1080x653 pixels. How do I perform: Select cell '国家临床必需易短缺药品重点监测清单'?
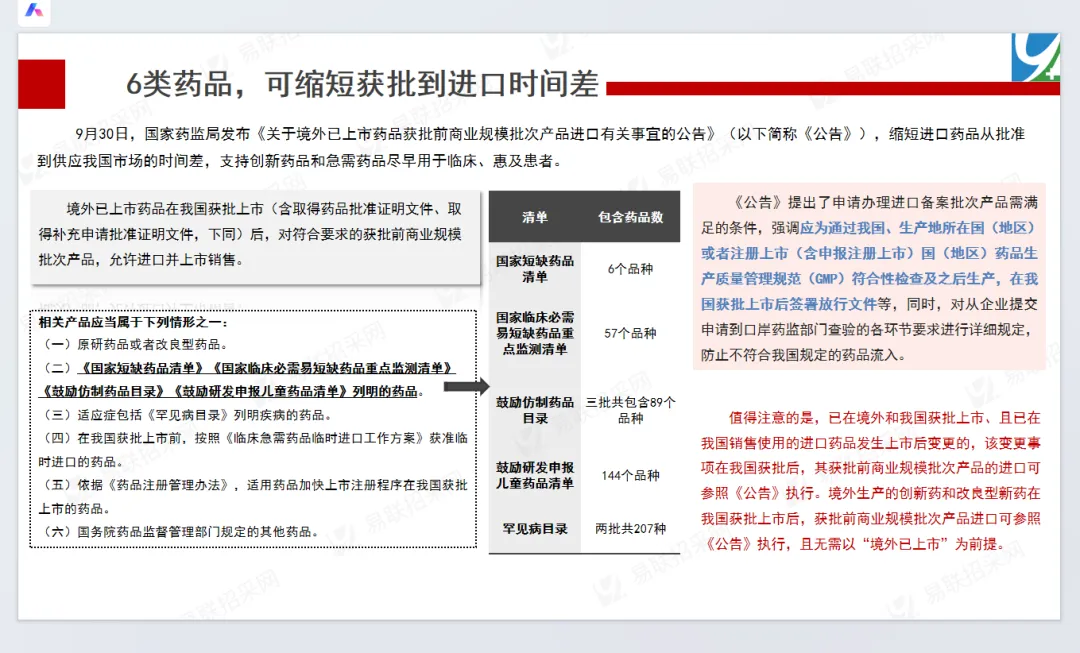click(x=534, y=333)
